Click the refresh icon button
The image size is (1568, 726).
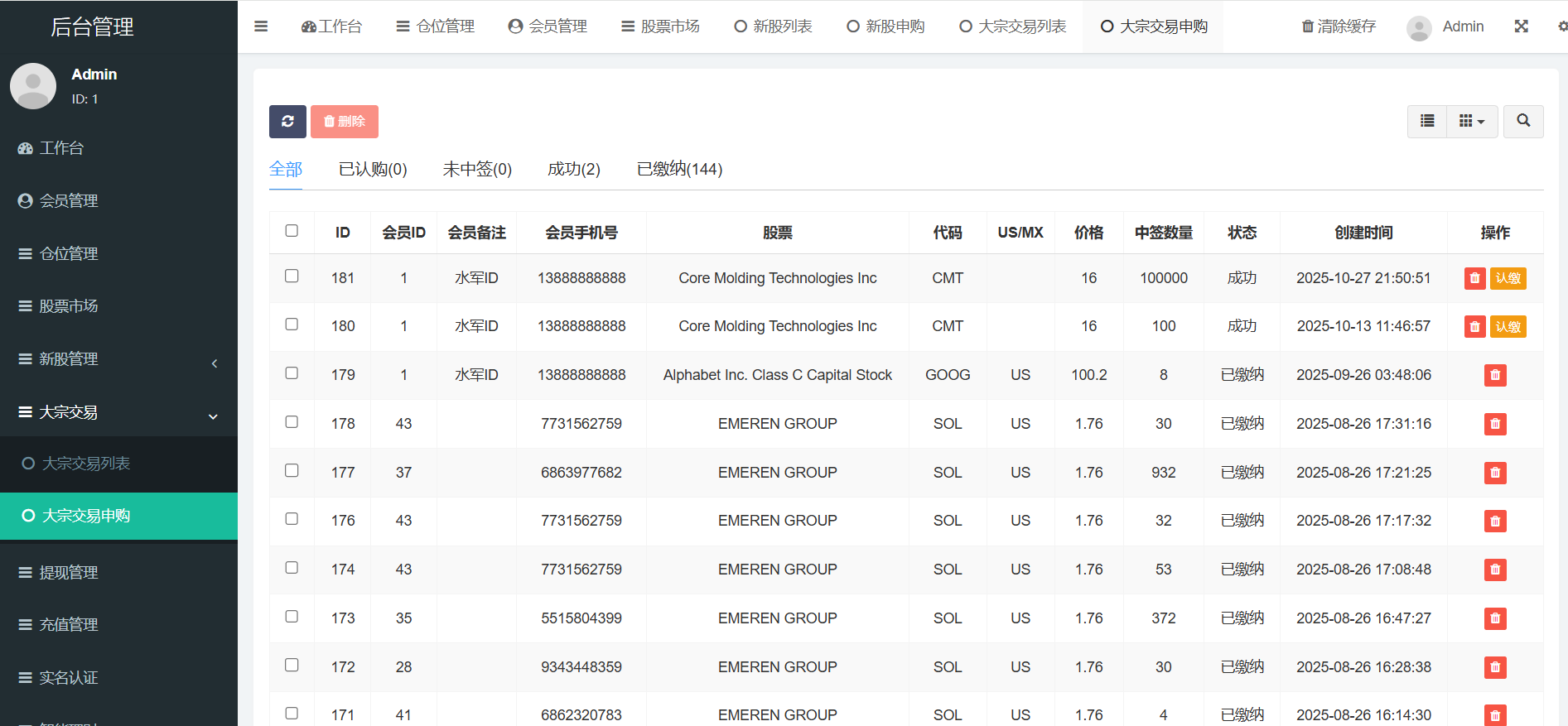coord(287,122)
